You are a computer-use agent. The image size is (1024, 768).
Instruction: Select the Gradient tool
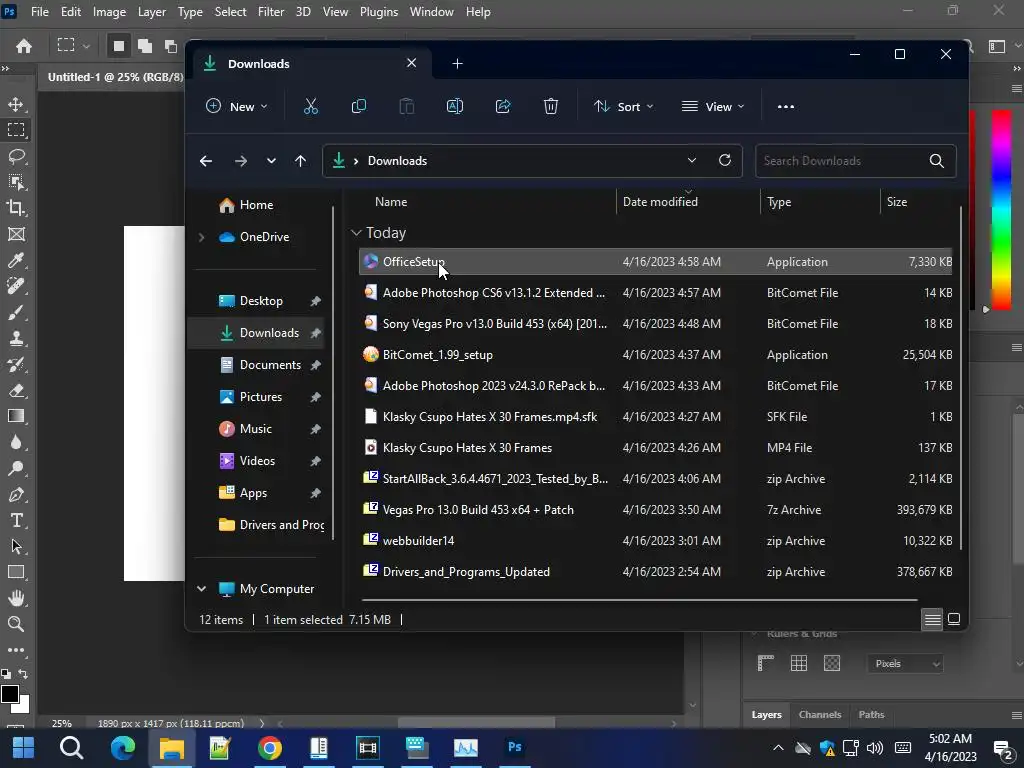(16, 416)
